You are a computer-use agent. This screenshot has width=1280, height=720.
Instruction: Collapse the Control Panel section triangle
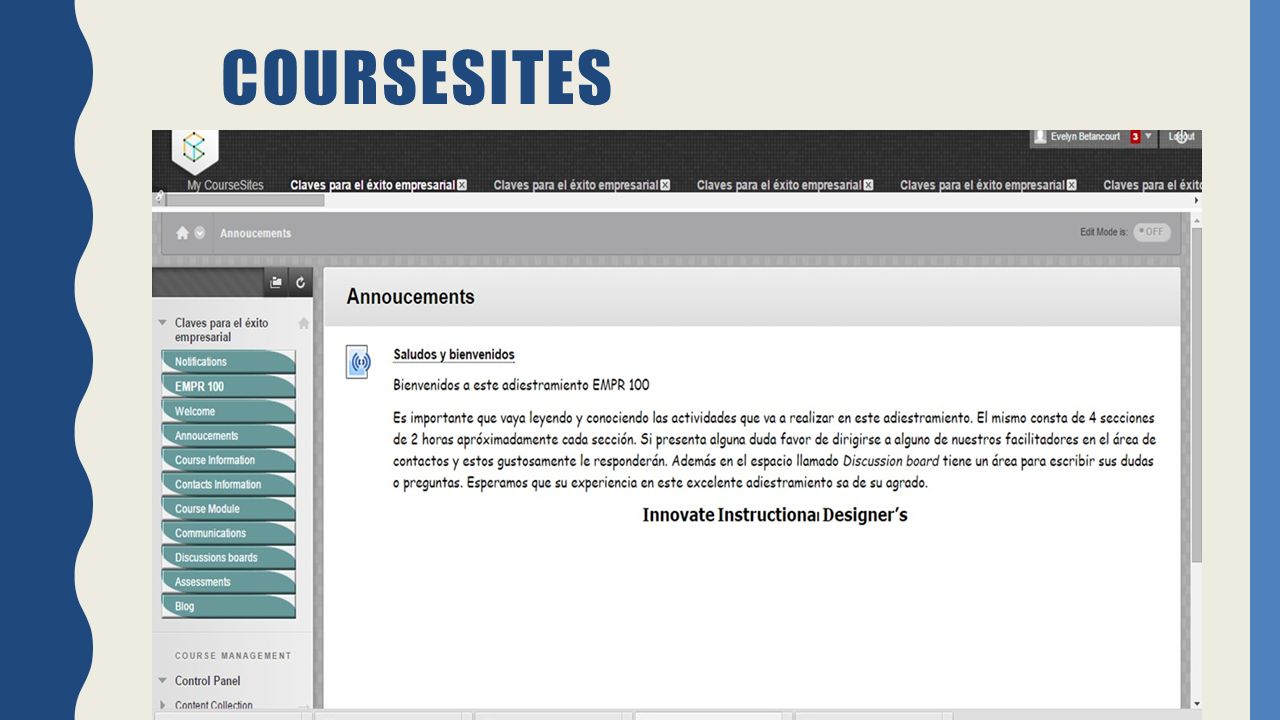(162, 681)
